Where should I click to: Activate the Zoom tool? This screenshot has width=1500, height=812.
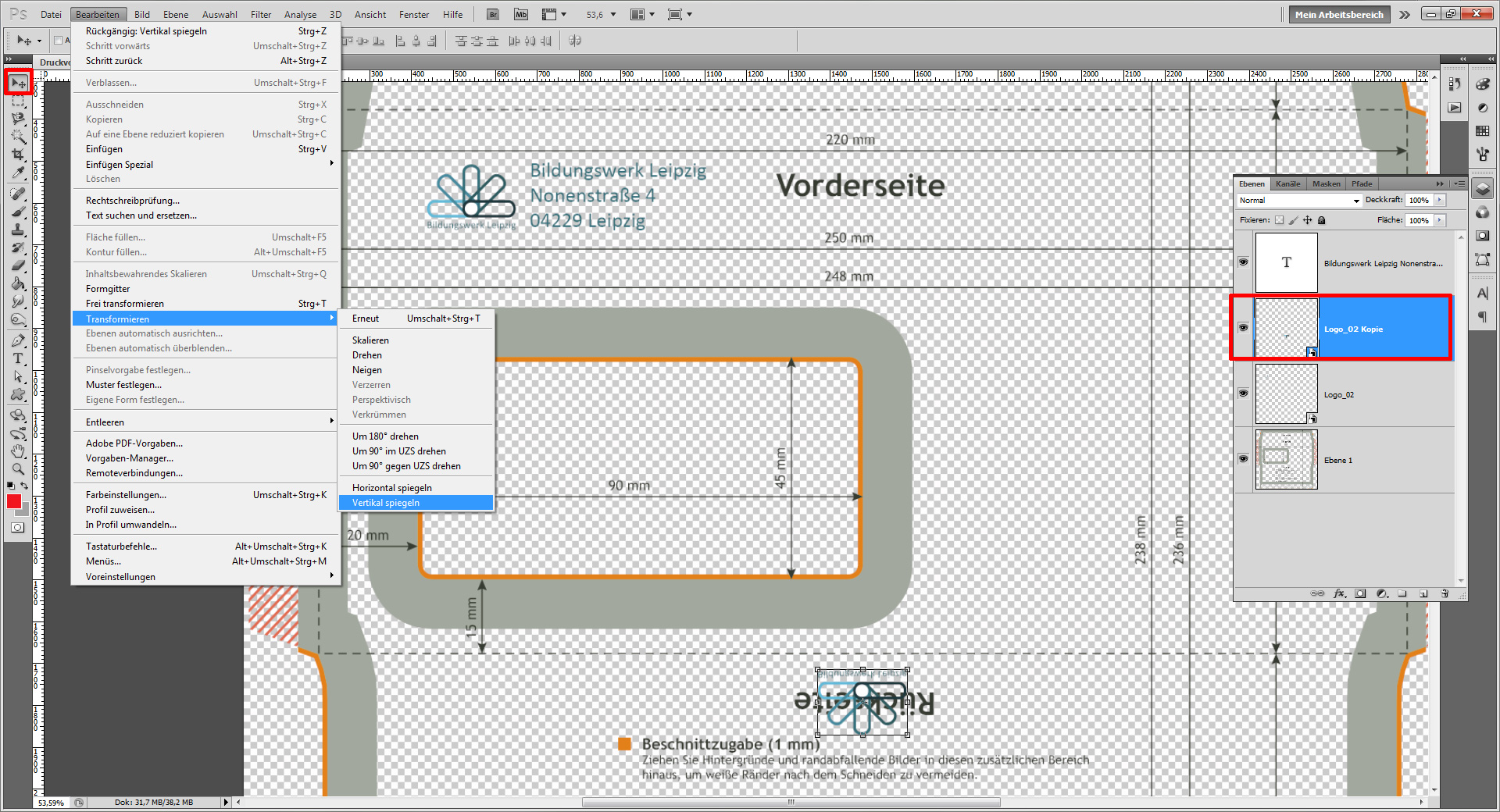point(18,468)
